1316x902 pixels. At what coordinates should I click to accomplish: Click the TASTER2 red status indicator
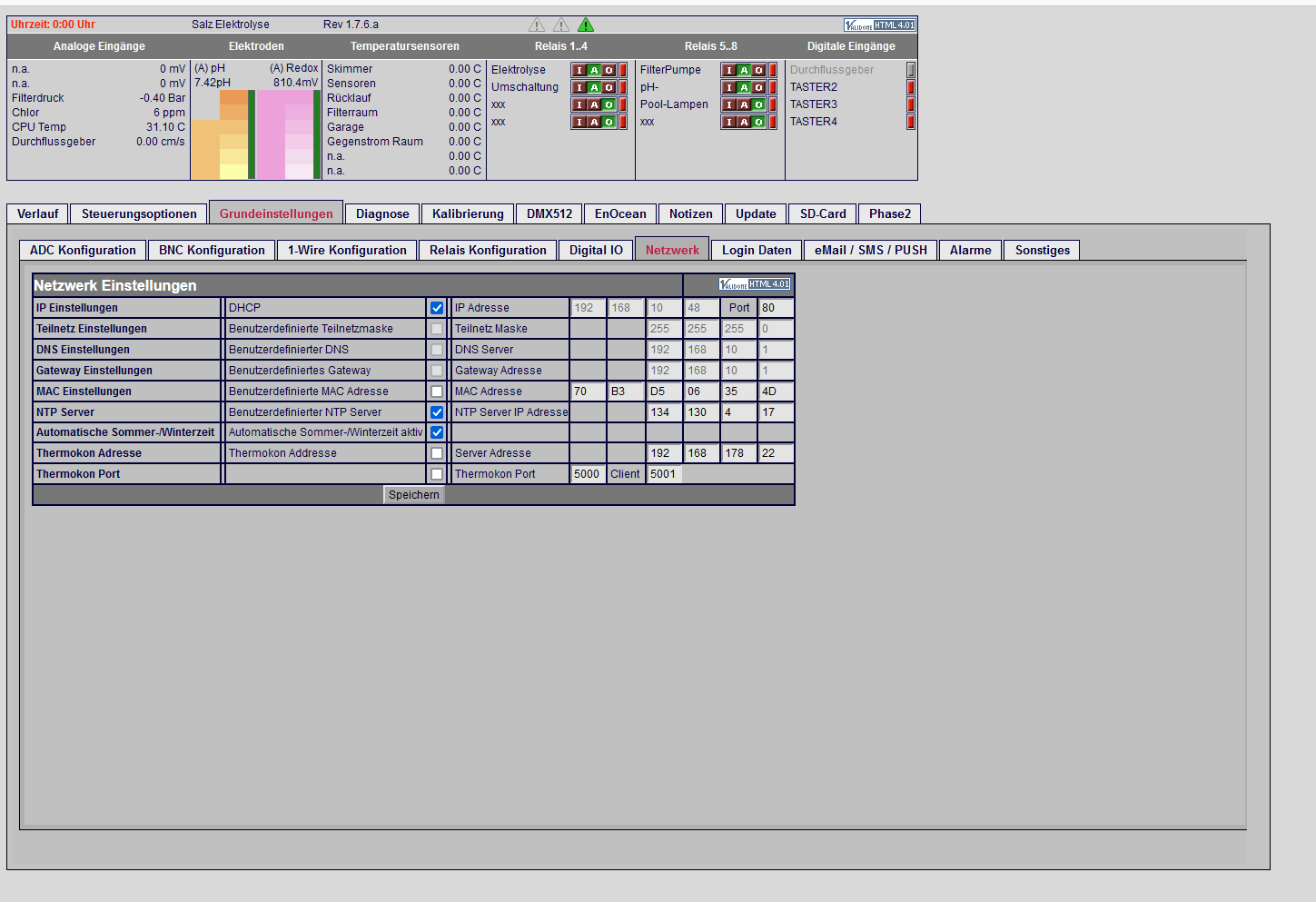(911, 87)
